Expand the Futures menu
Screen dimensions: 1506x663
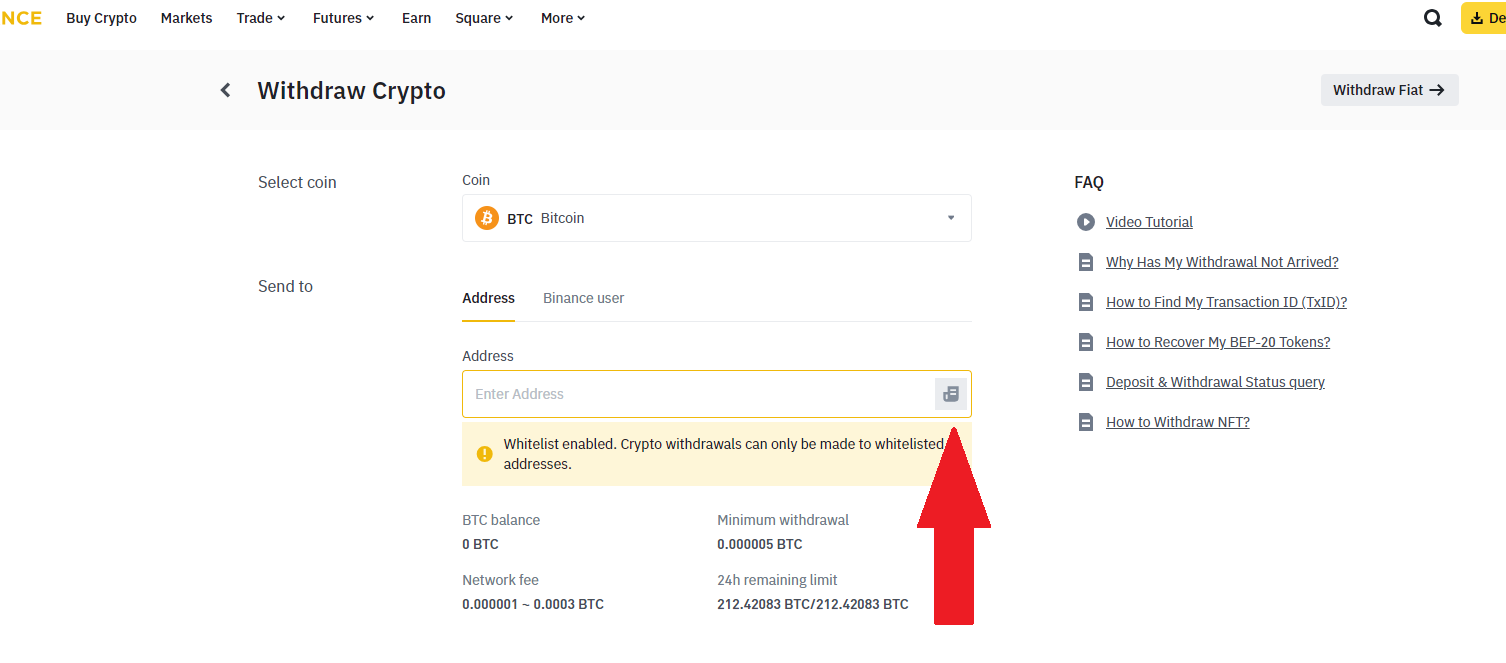click(344, 18)
